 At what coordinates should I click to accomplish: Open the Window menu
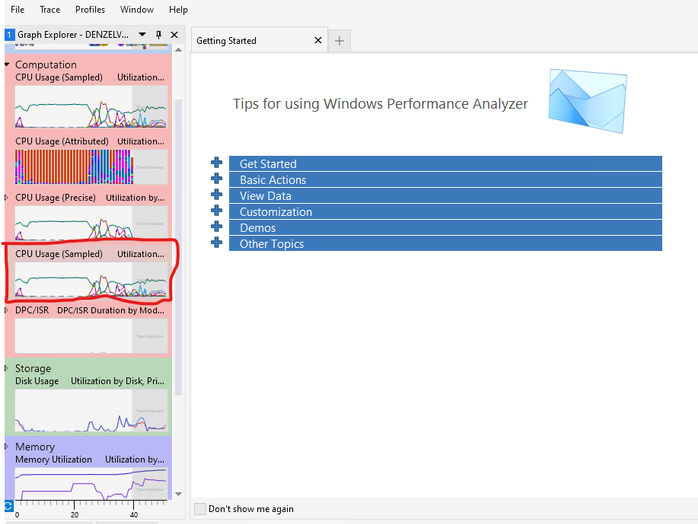click(x=137, y=9)
